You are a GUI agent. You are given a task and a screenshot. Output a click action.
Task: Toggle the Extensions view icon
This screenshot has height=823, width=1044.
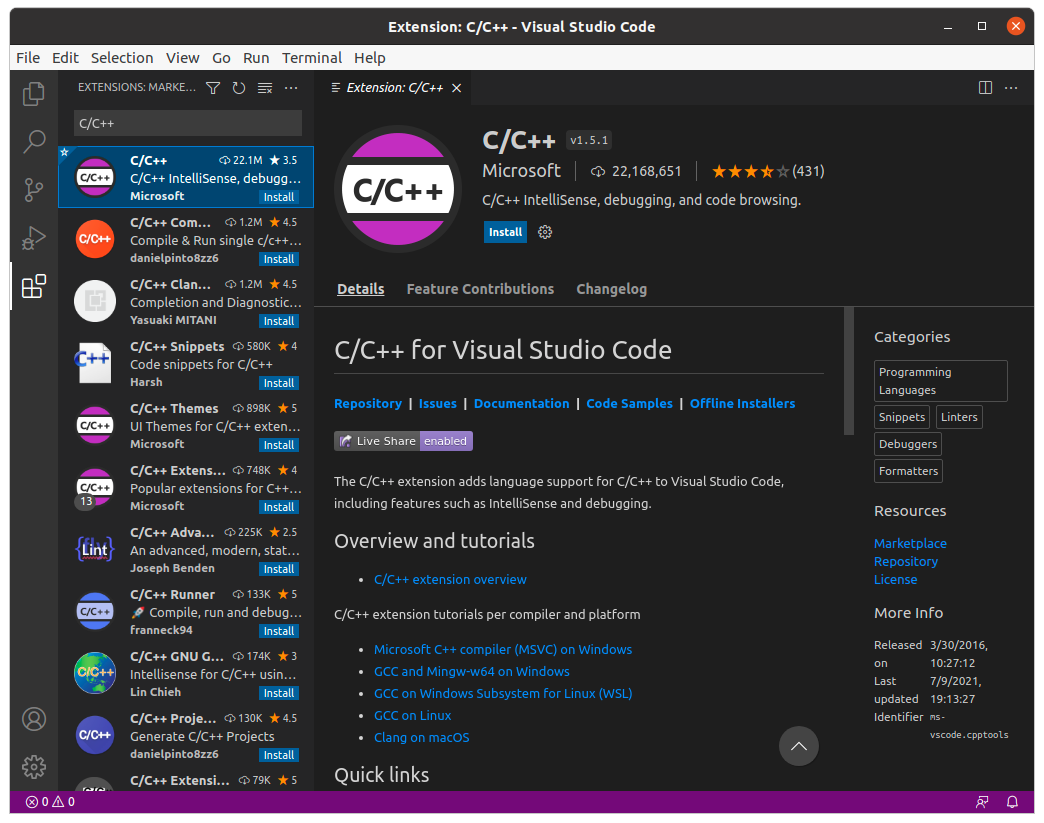(33, 286)
